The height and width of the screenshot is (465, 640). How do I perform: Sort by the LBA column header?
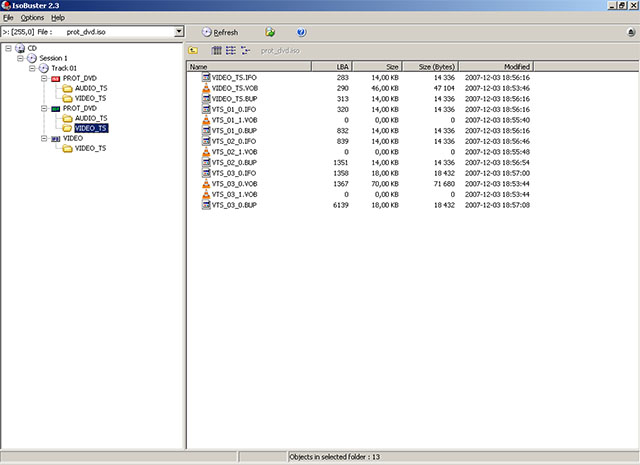(x=331, y=67)
